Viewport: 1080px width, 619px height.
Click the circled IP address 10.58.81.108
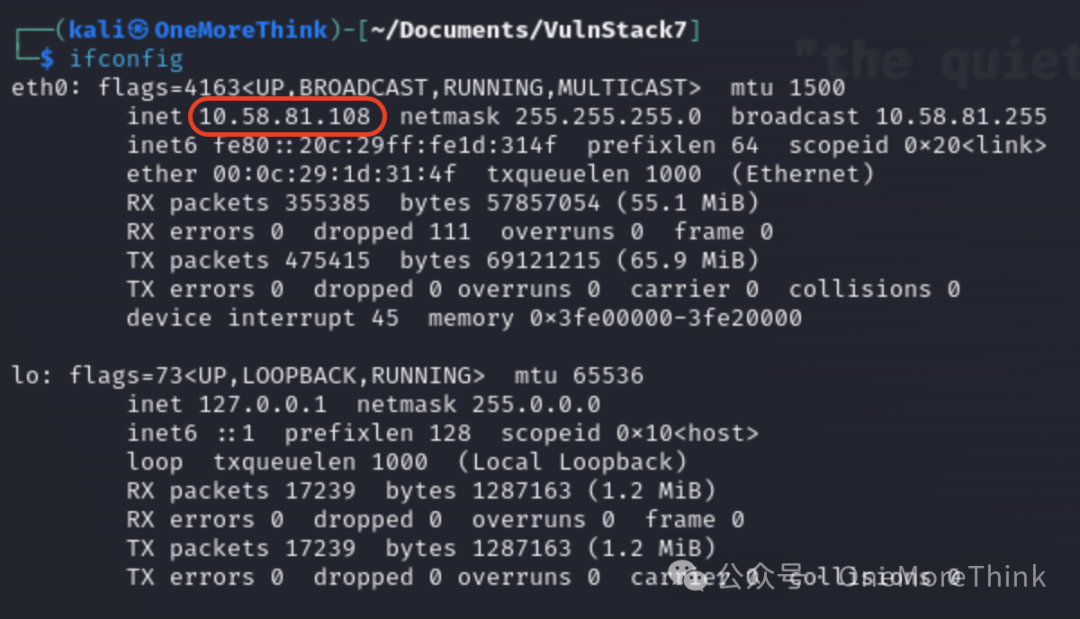click(x=284, y=116)
